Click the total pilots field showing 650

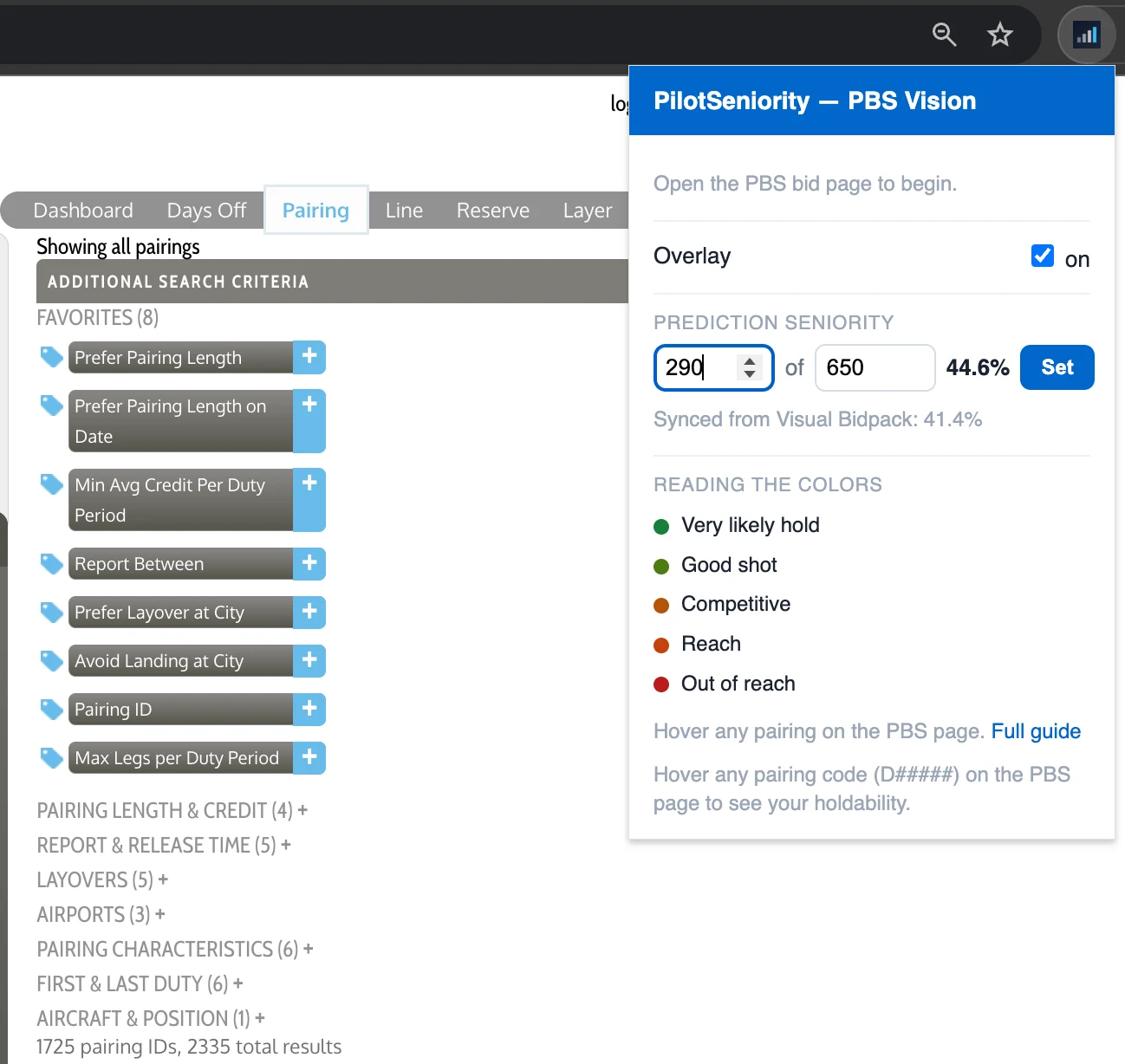coord(875,367)
